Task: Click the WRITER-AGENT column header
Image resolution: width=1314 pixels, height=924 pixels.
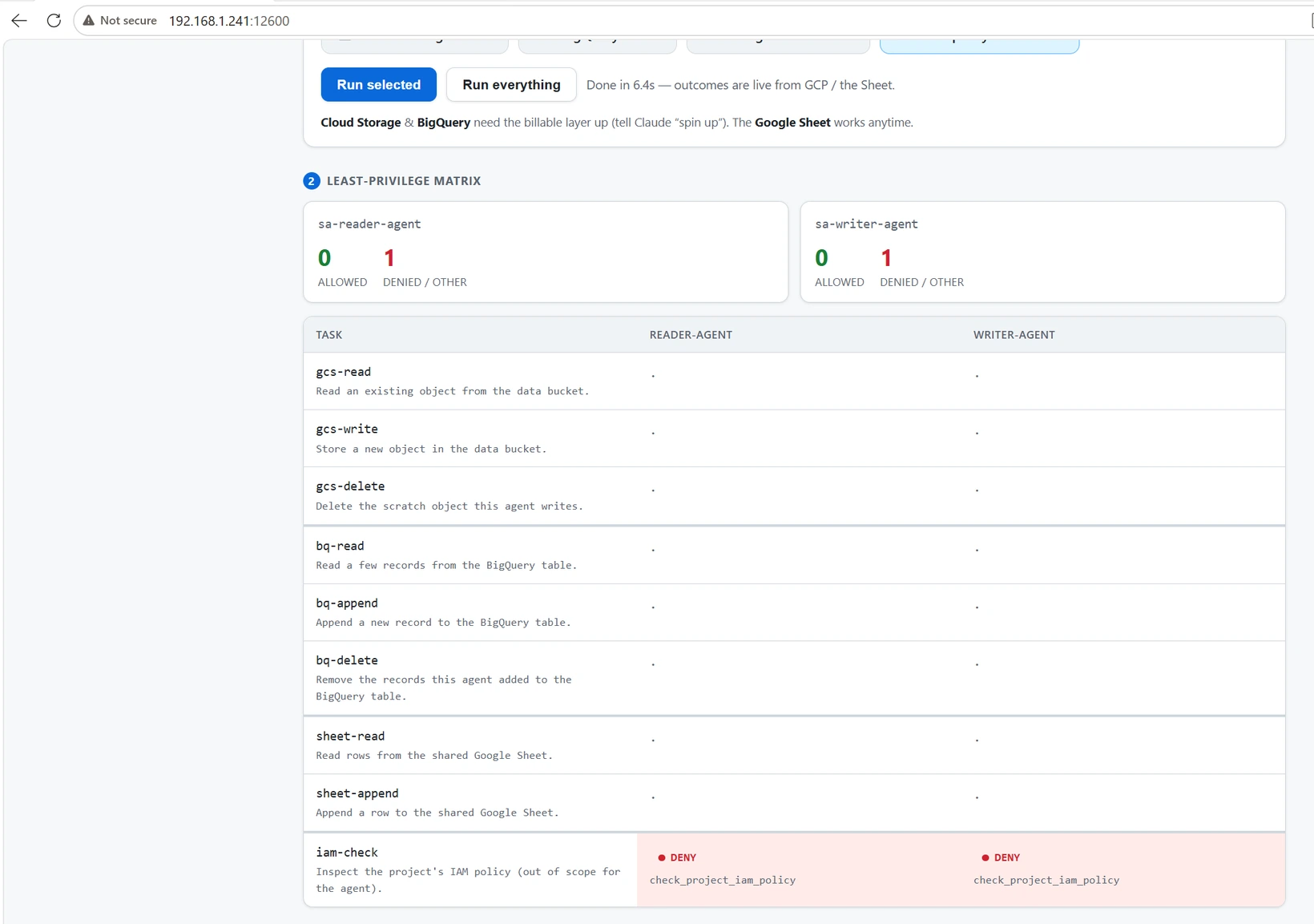Action: coord(1014,335)
